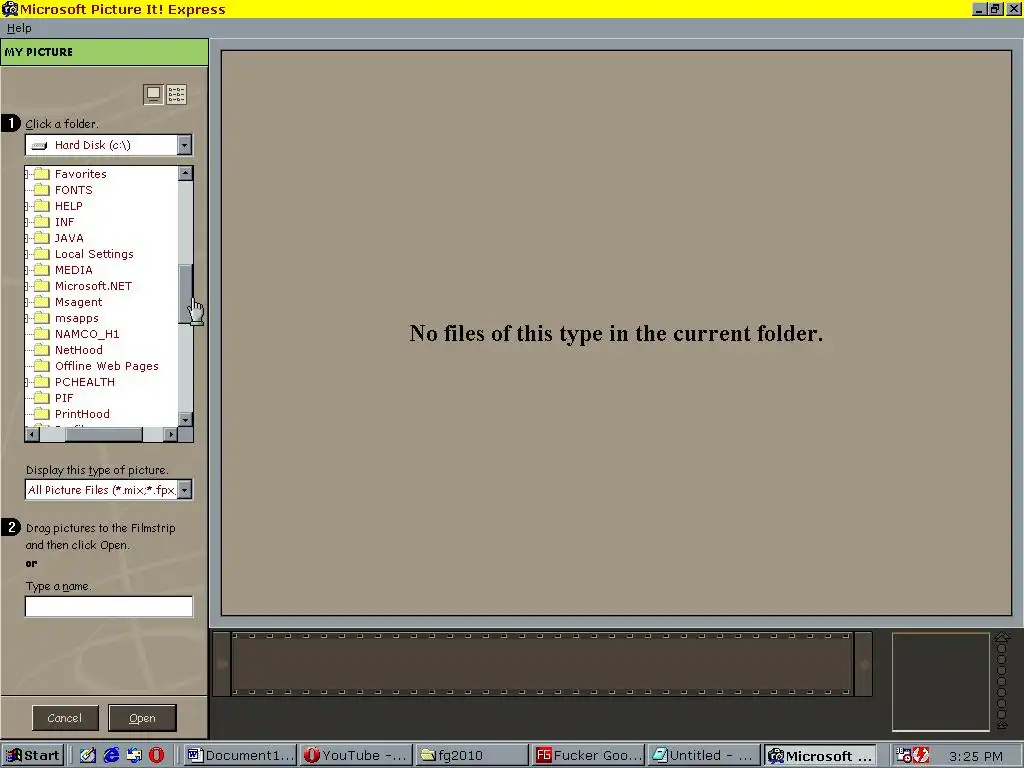
Task: Select the Microsoft.NET folder
Action: click(93, 286)
